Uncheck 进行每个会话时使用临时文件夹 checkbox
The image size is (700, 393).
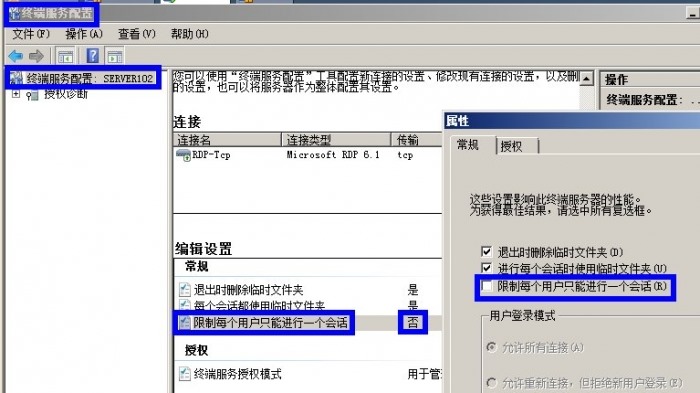click(x=486, y=268)
